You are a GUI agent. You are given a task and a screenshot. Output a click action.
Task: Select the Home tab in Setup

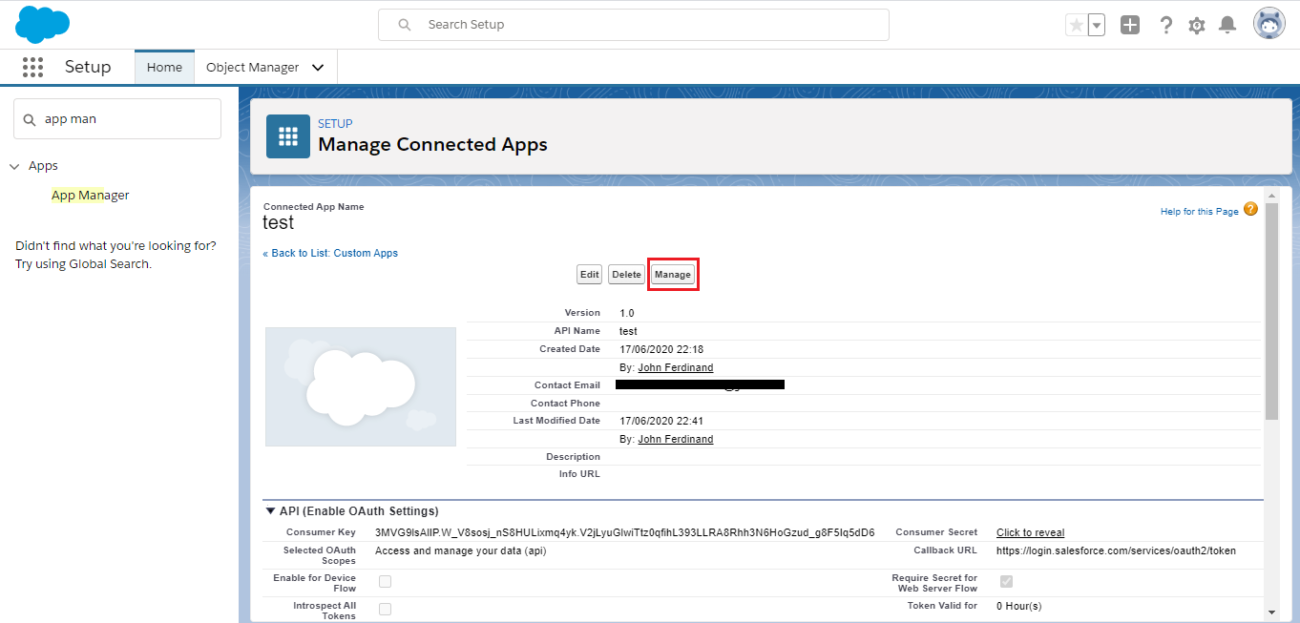(x=164, y=66)
